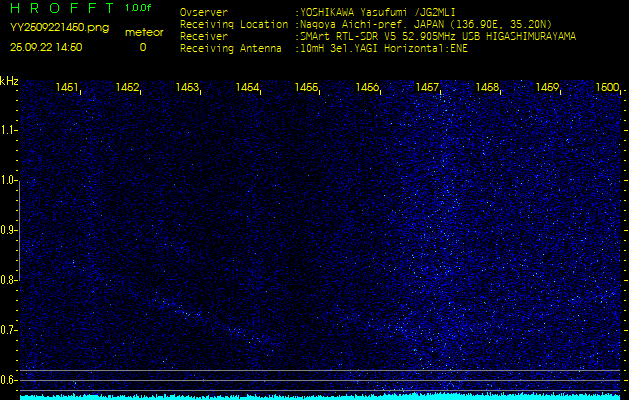Click the Ovserver name YOSHIKAWA Yasufumi /JG2MLI
This screenshot has height=400, width=629.
tap(378, 12)
